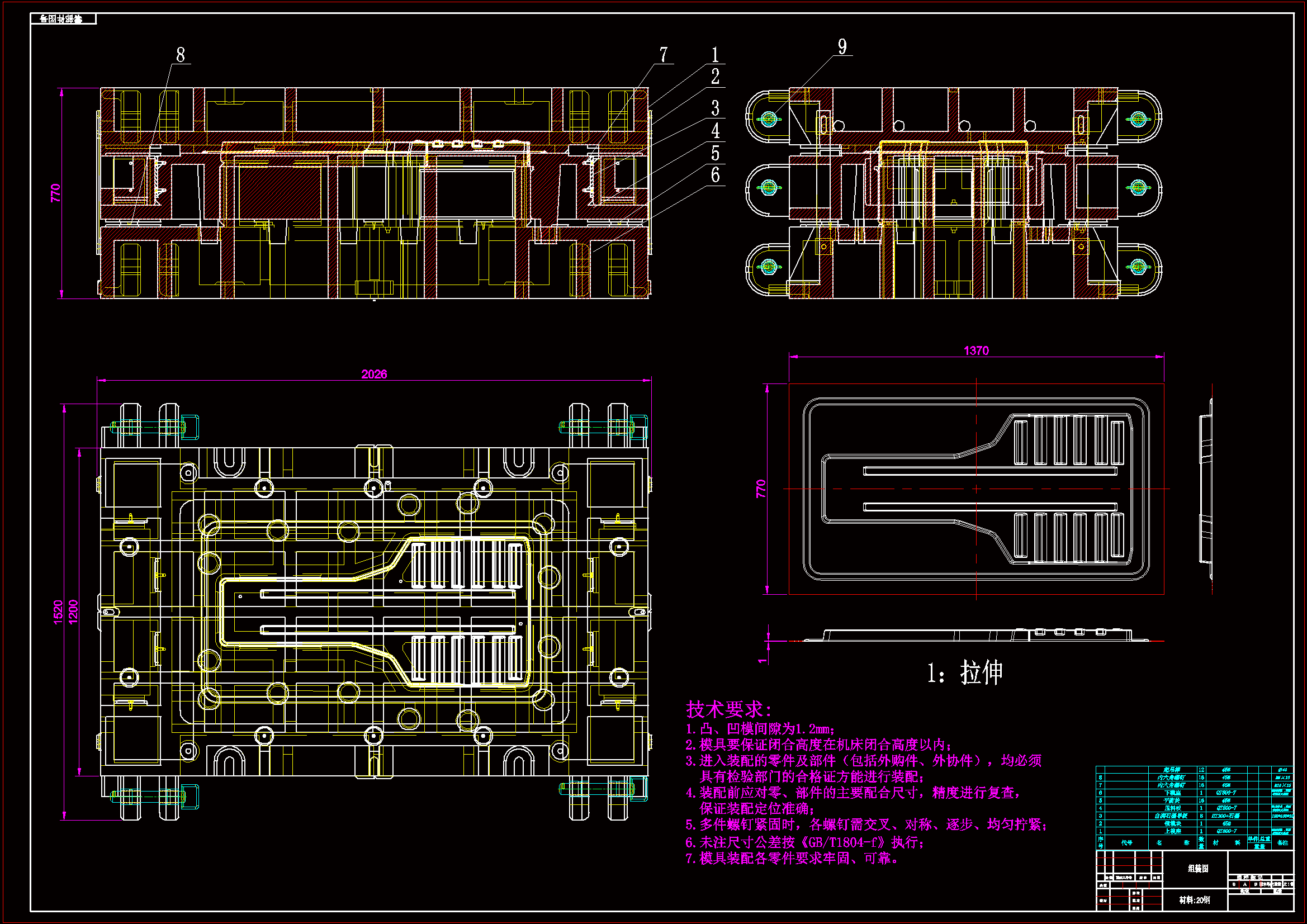Click the 上模座 row in parts list

pos(1172,831)
